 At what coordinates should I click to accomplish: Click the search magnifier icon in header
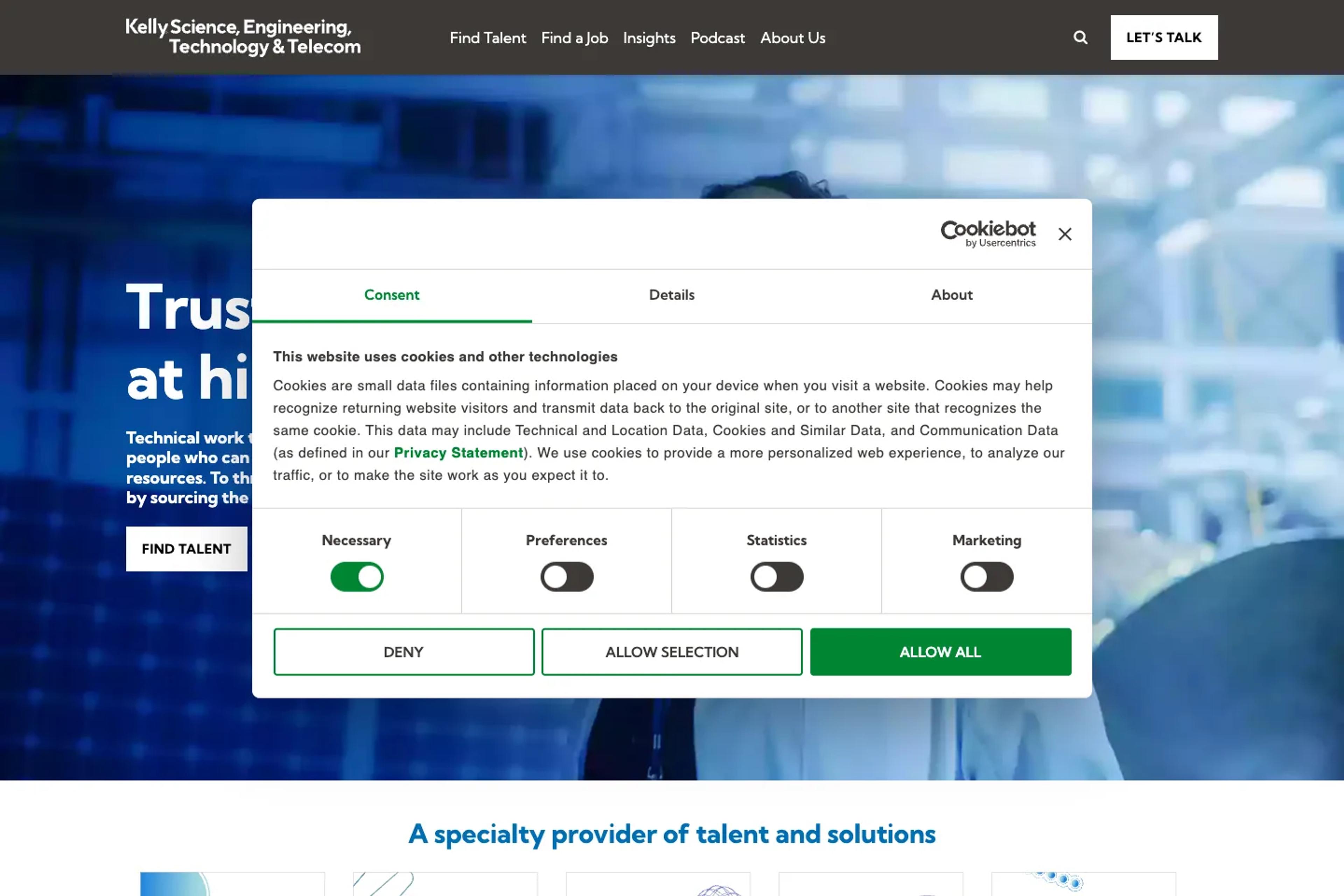1080,38
